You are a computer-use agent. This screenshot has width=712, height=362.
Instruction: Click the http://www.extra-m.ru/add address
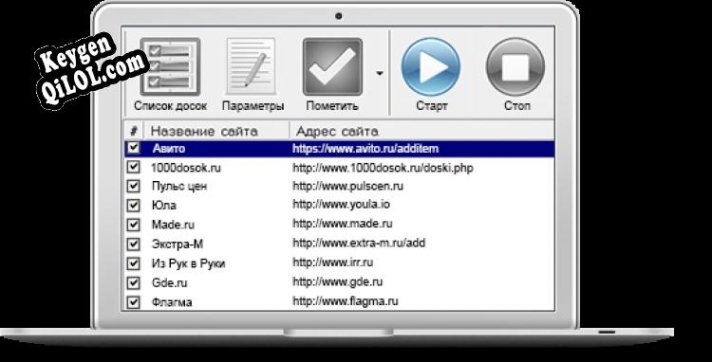(359, 243)
